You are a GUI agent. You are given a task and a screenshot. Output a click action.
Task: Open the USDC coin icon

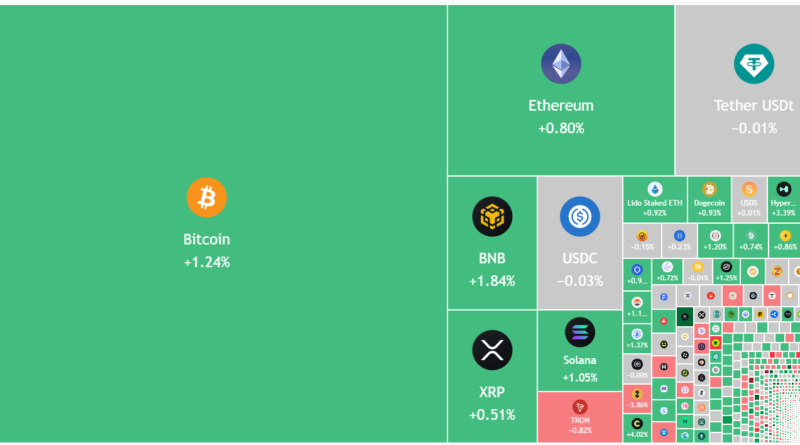(x=579, y=216)
